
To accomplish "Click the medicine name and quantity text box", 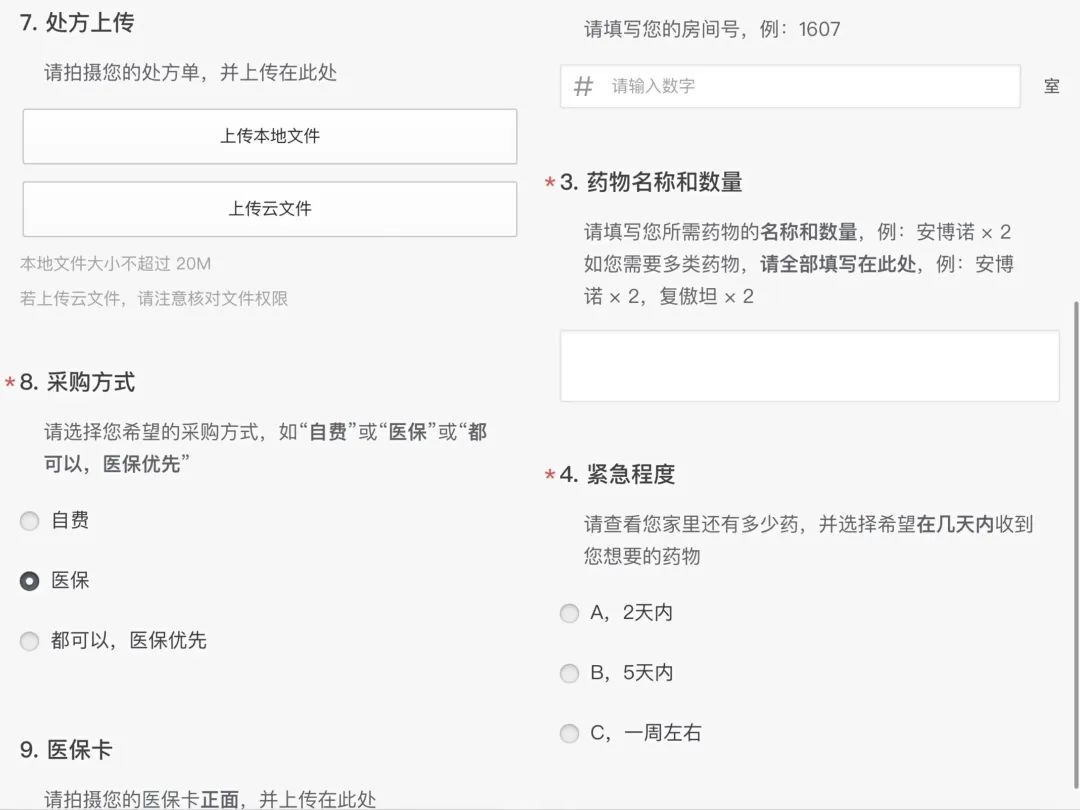I will [809, 366].
